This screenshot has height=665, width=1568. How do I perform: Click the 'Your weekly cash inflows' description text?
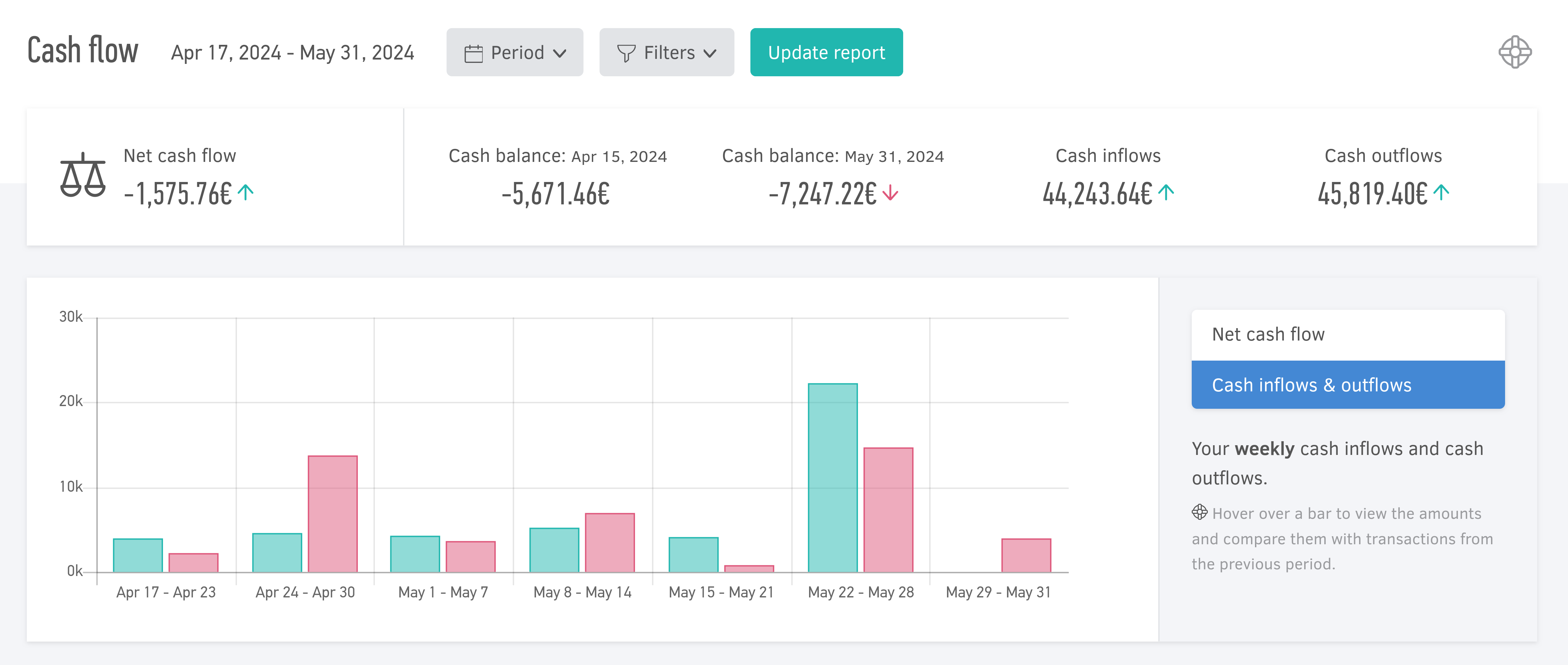click(1337, 463)
